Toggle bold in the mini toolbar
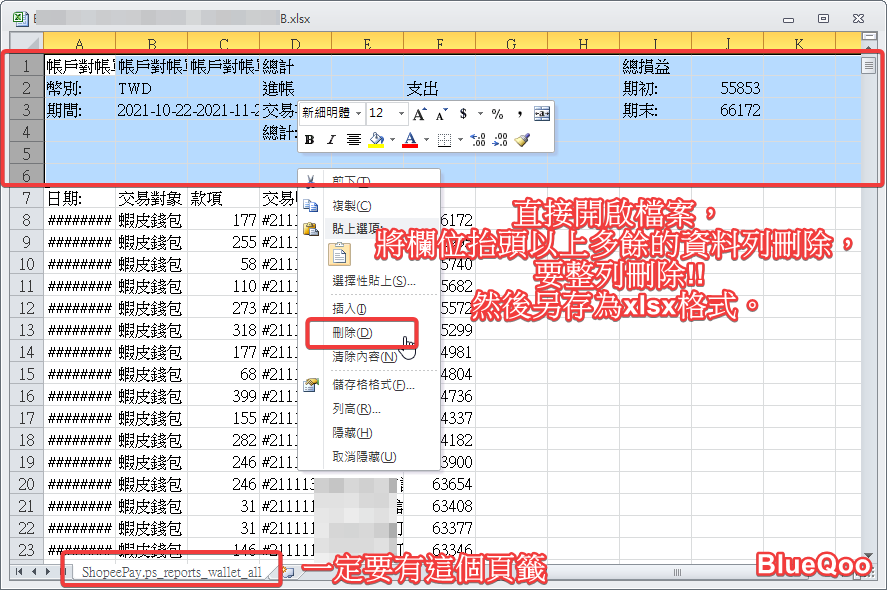Viewport: 887px width, 590px height. (x=310, y=140)
